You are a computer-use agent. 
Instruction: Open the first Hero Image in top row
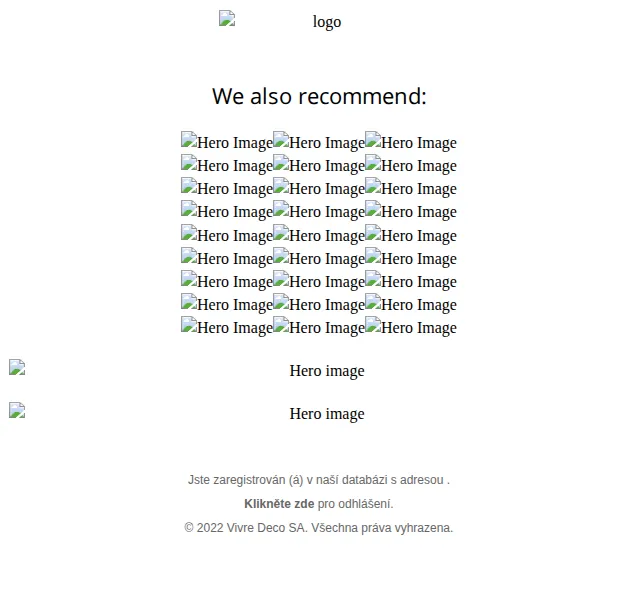click(227, 142)
